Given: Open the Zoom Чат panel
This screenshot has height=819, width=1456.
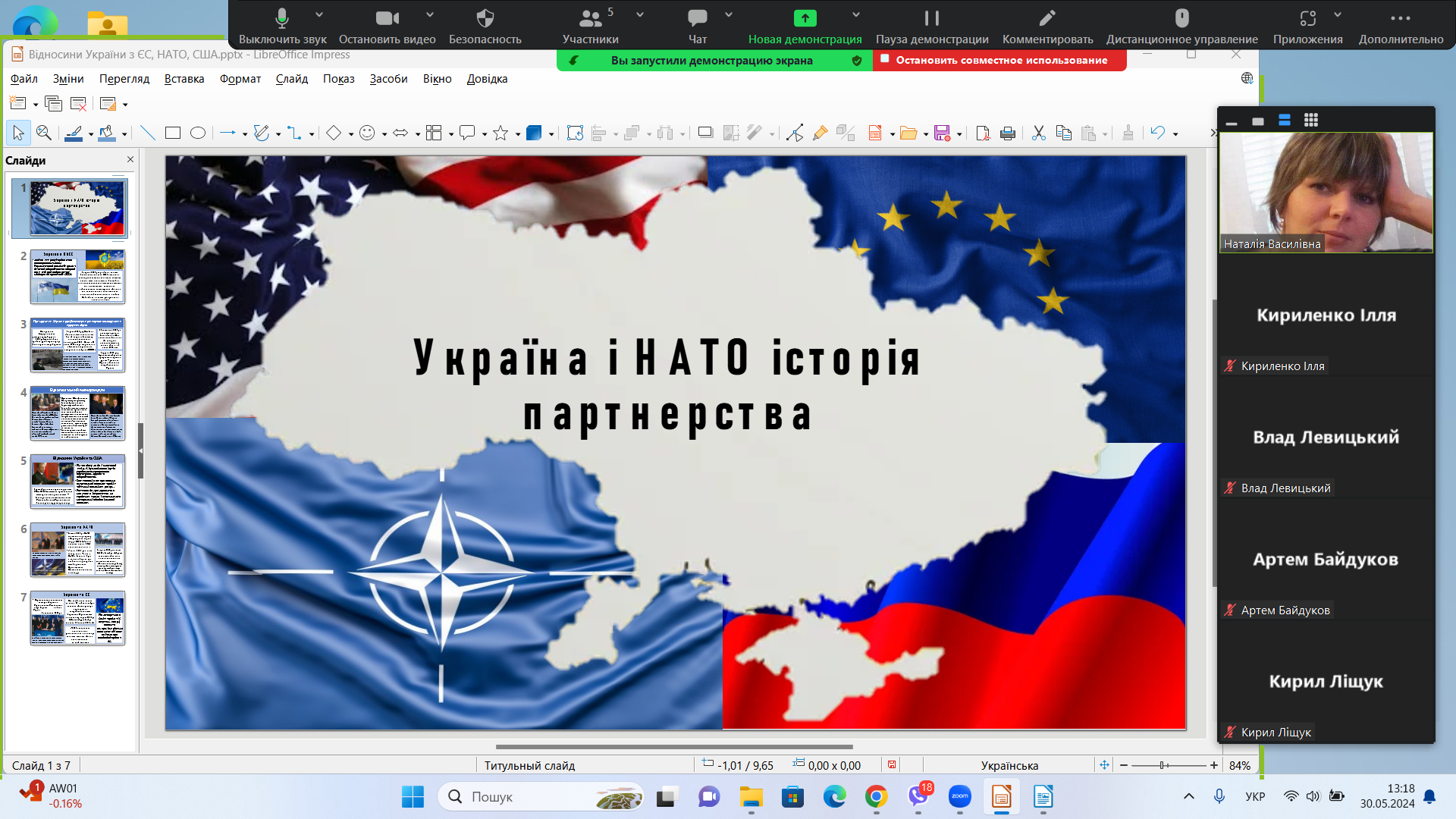Looking at the screenshot, I should tap(698, 27).
